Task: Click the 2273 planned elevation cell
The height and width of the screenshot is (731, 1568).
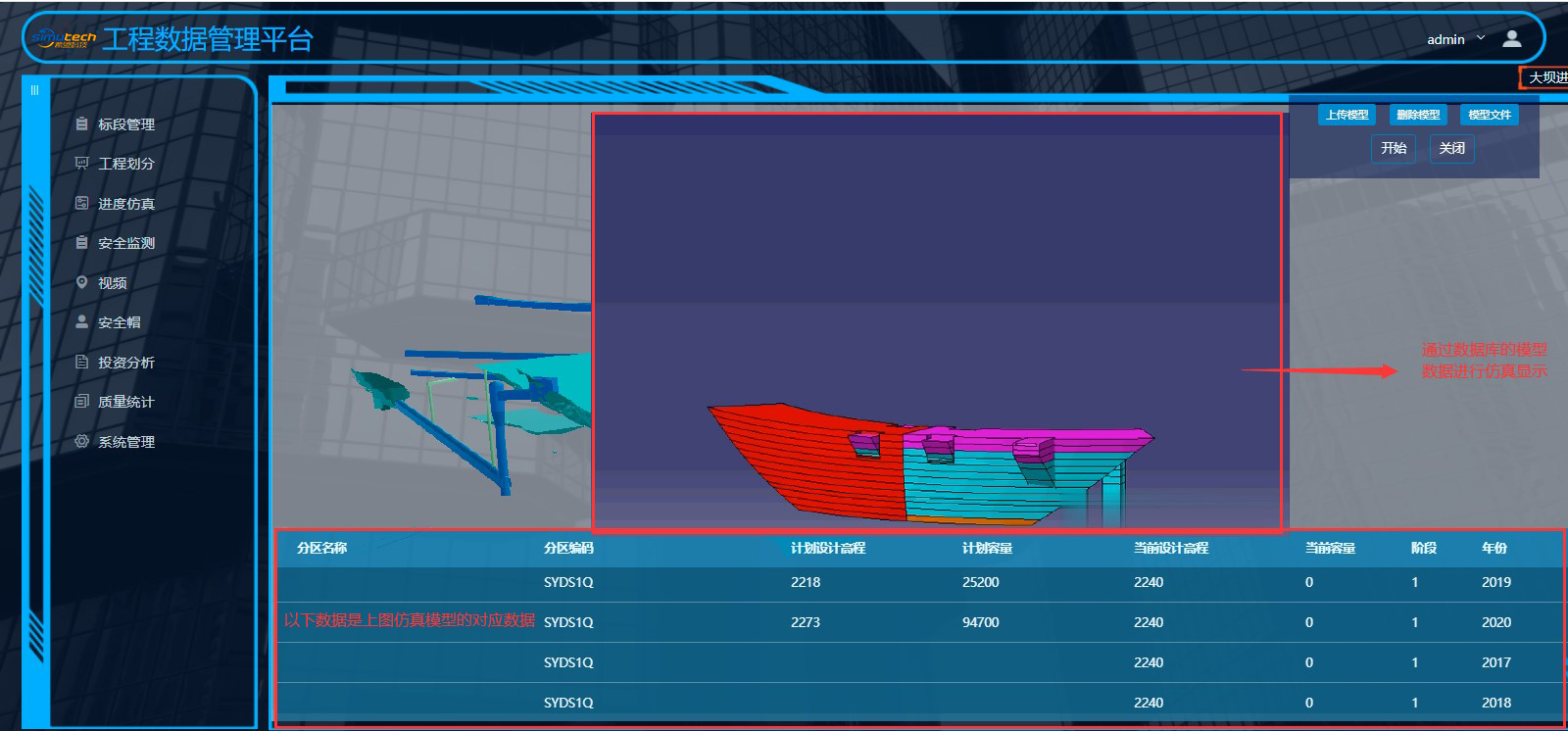Action: [806, 622]
